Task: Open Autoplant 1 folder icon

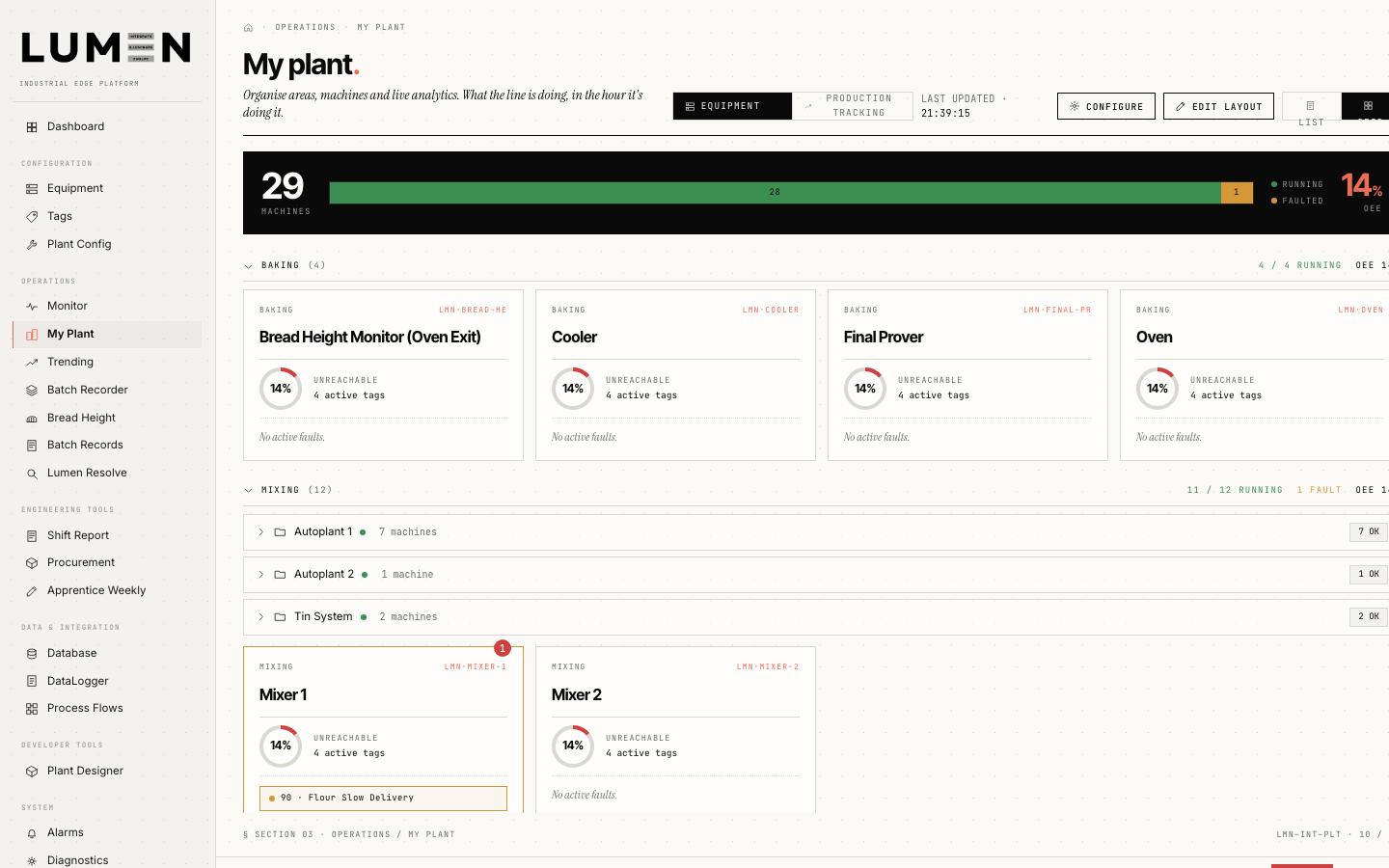Action: tap(280, 532)
